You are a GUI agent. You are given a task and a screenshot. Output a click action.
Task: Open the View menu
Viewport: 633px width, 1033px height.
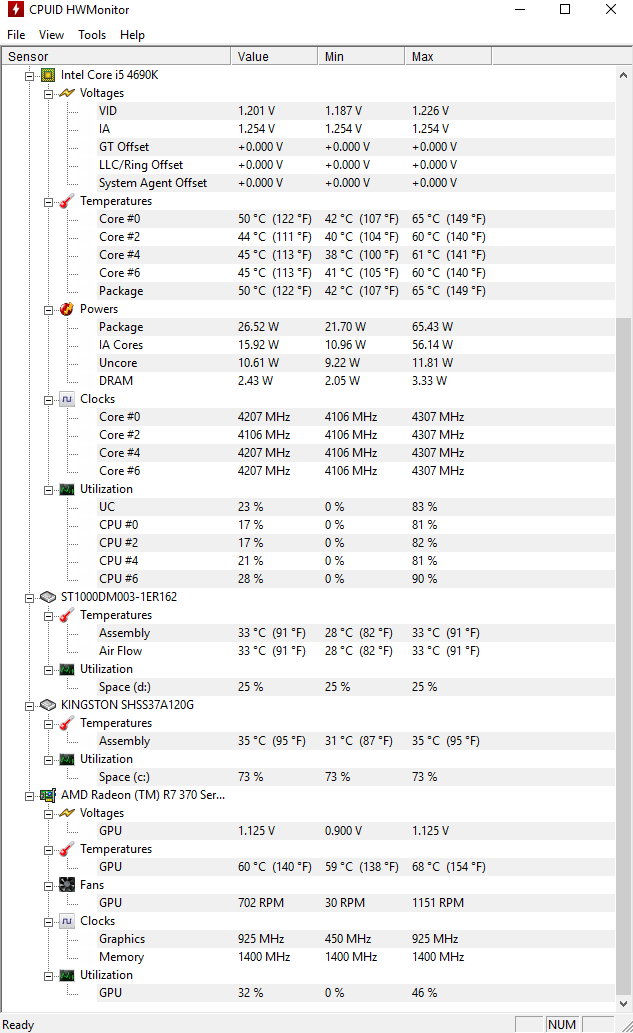(51, 35)
